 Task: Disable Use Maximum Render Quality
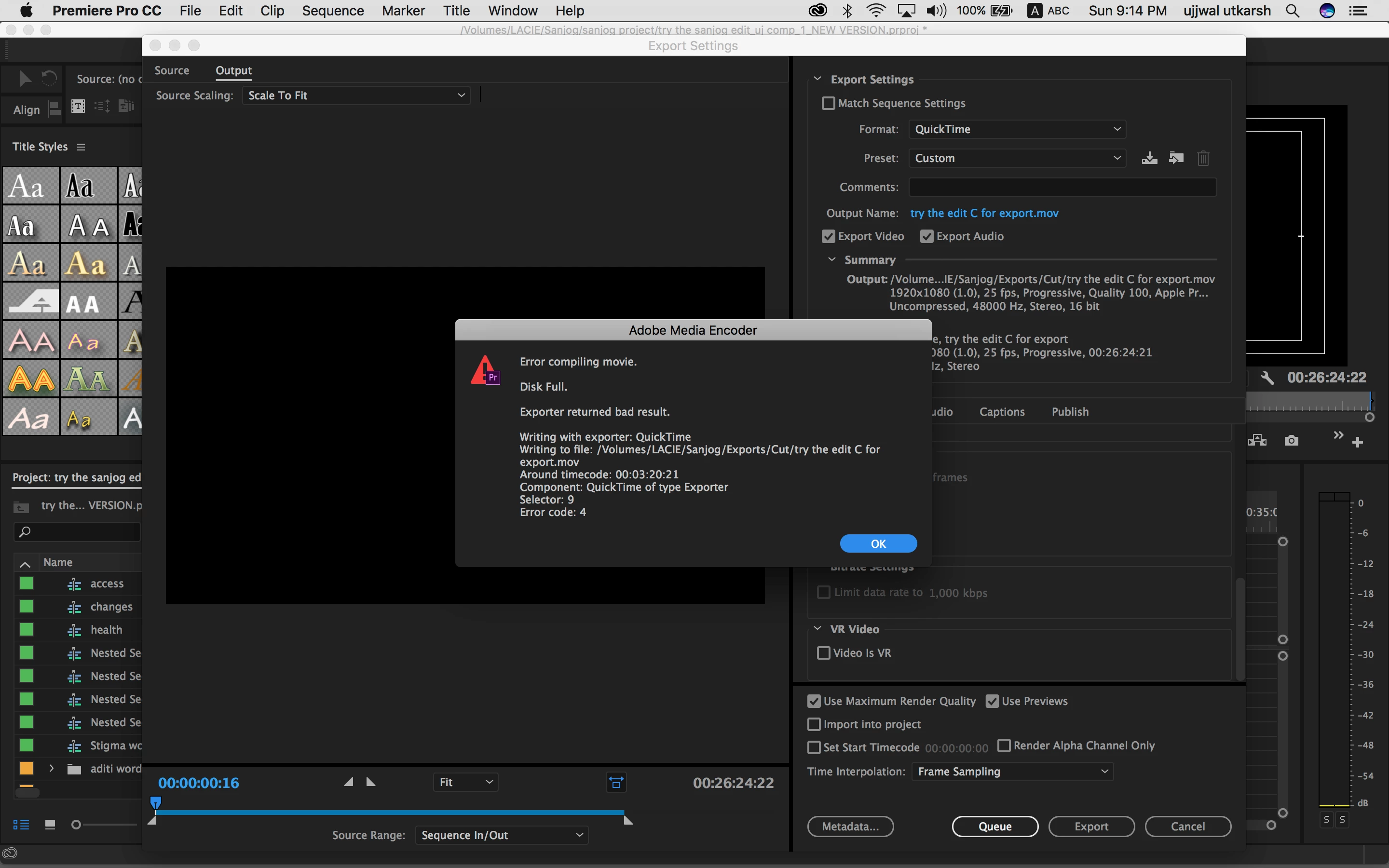point(814,701)
